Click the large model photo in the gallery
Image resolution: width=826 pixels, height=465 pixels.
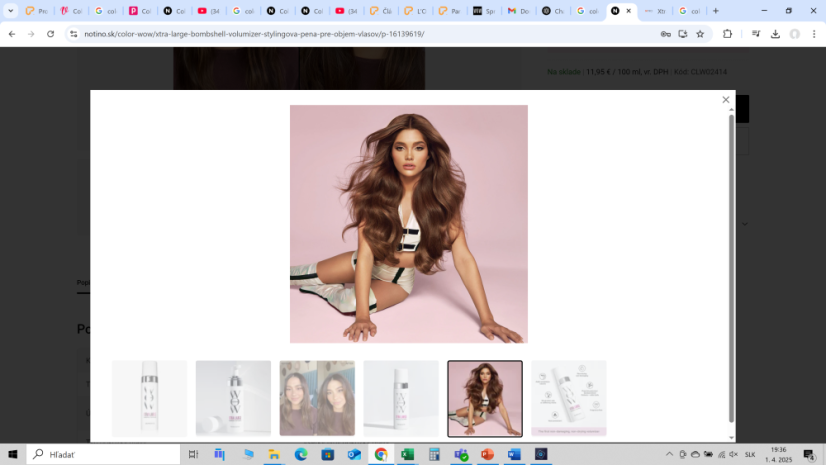(x=409, y=224)
